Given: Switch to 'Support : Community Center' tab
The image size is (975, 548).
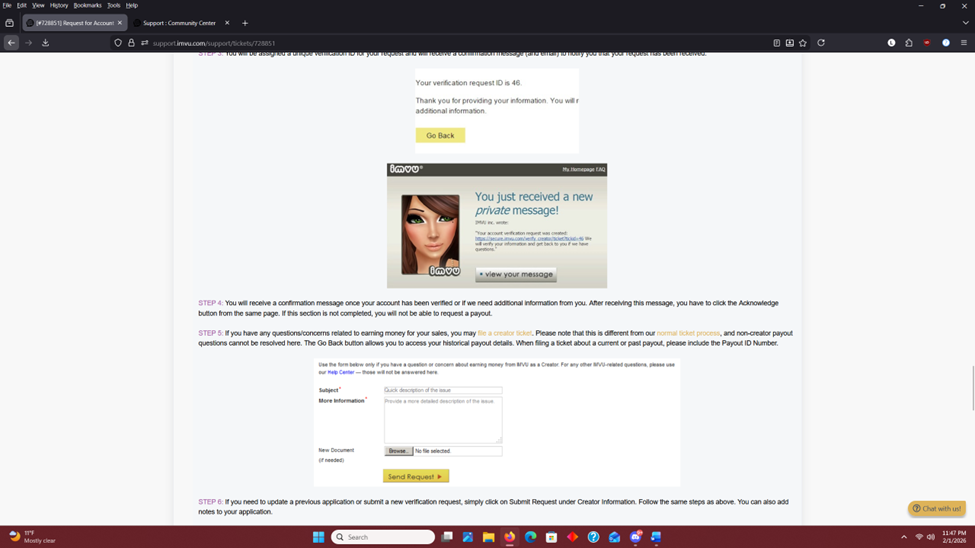Looking at the screenshot, I should pyautogui.click(x=180, y=23).
